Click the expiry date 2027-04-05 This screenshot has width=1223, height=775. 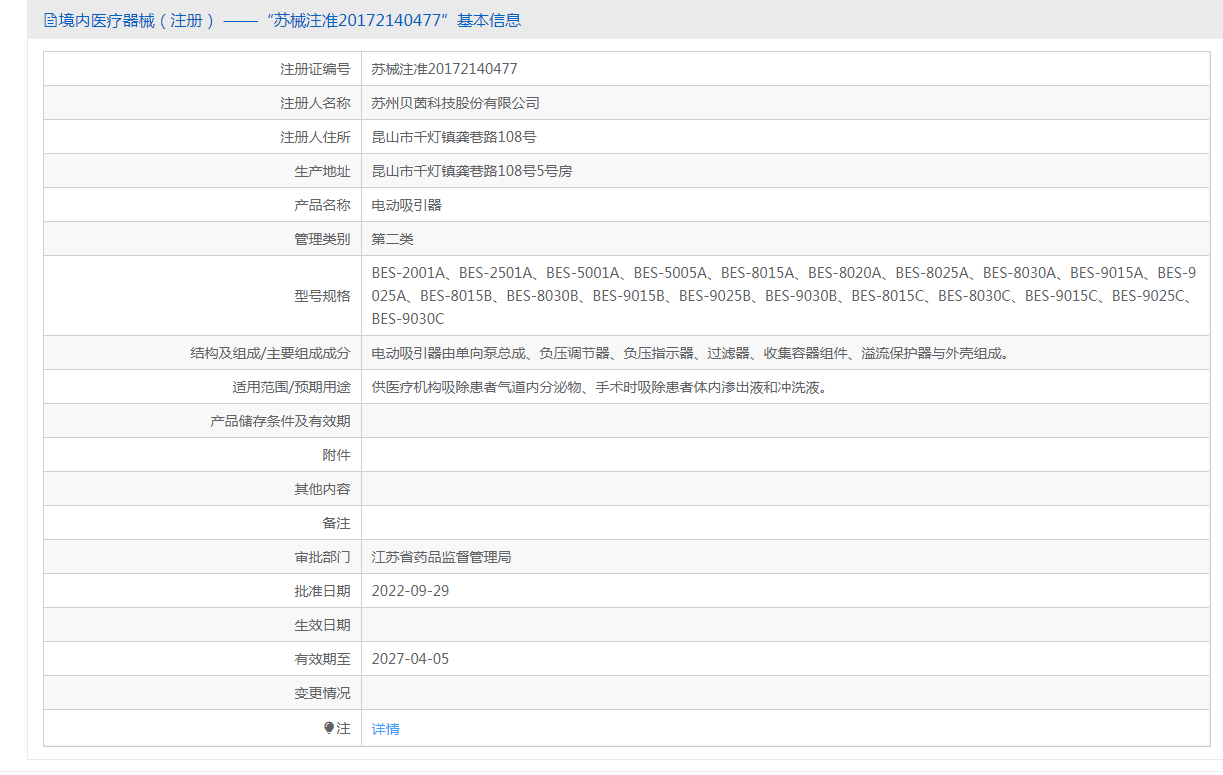pos(410,659)
